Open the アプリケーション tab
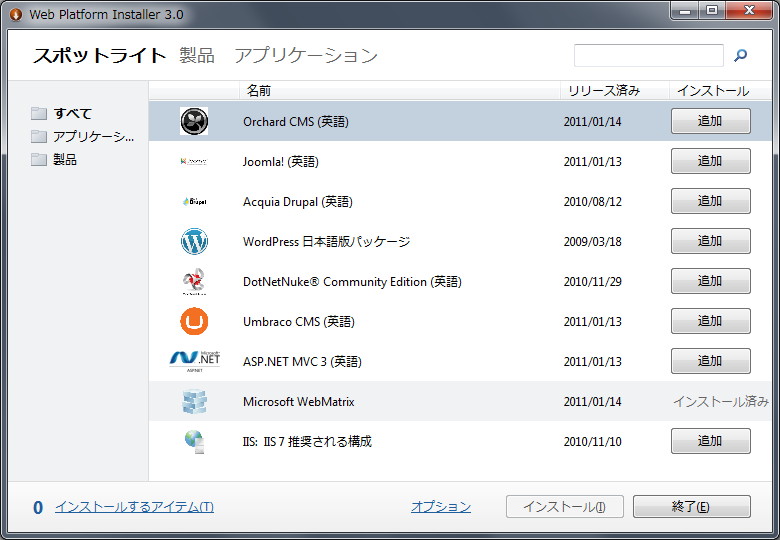Viewport: 780px width, 540px height. click(306, 55)
